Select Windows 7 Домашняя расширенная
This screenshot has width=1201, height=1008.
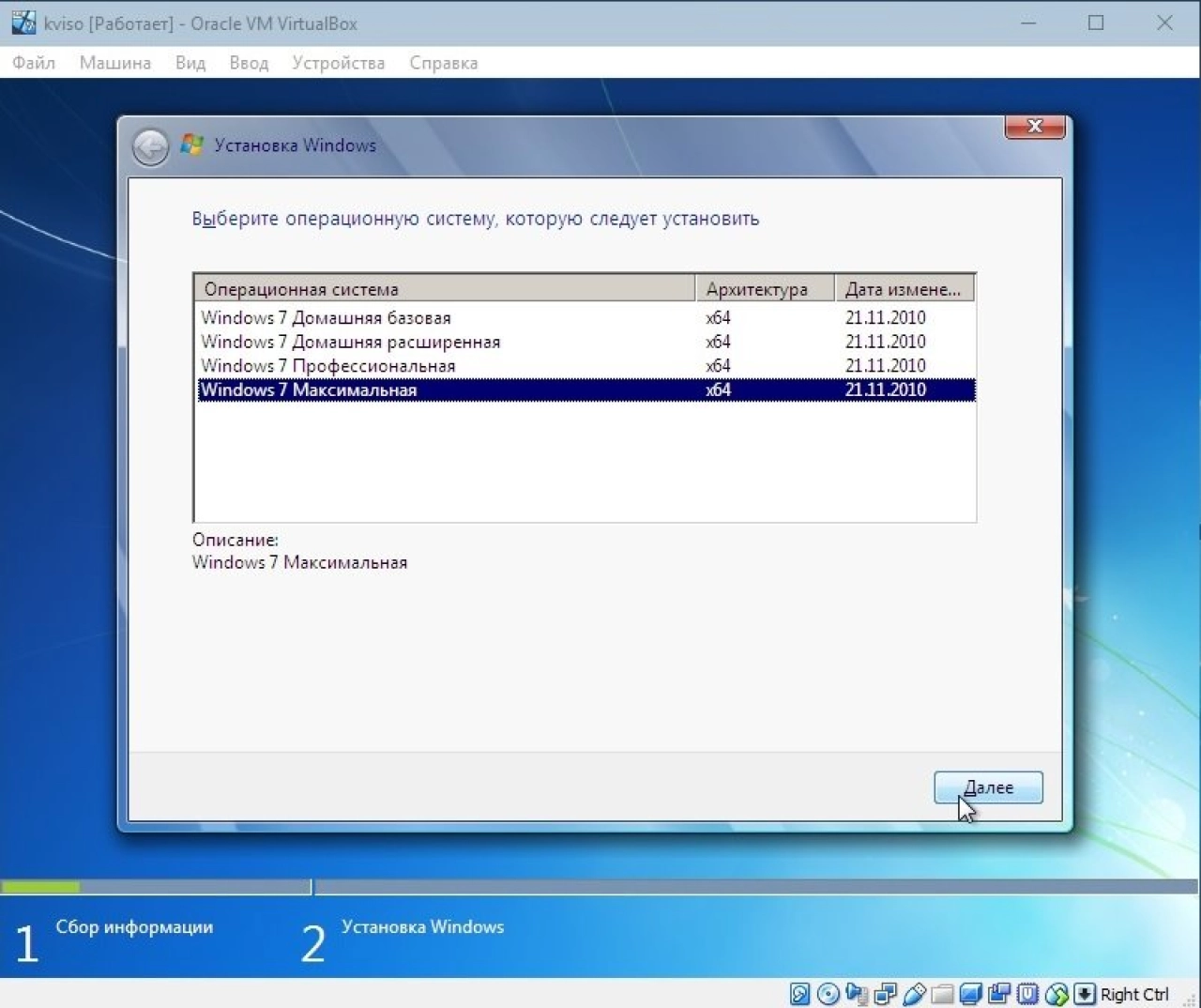pyautogui.click(x=585, y=342)
